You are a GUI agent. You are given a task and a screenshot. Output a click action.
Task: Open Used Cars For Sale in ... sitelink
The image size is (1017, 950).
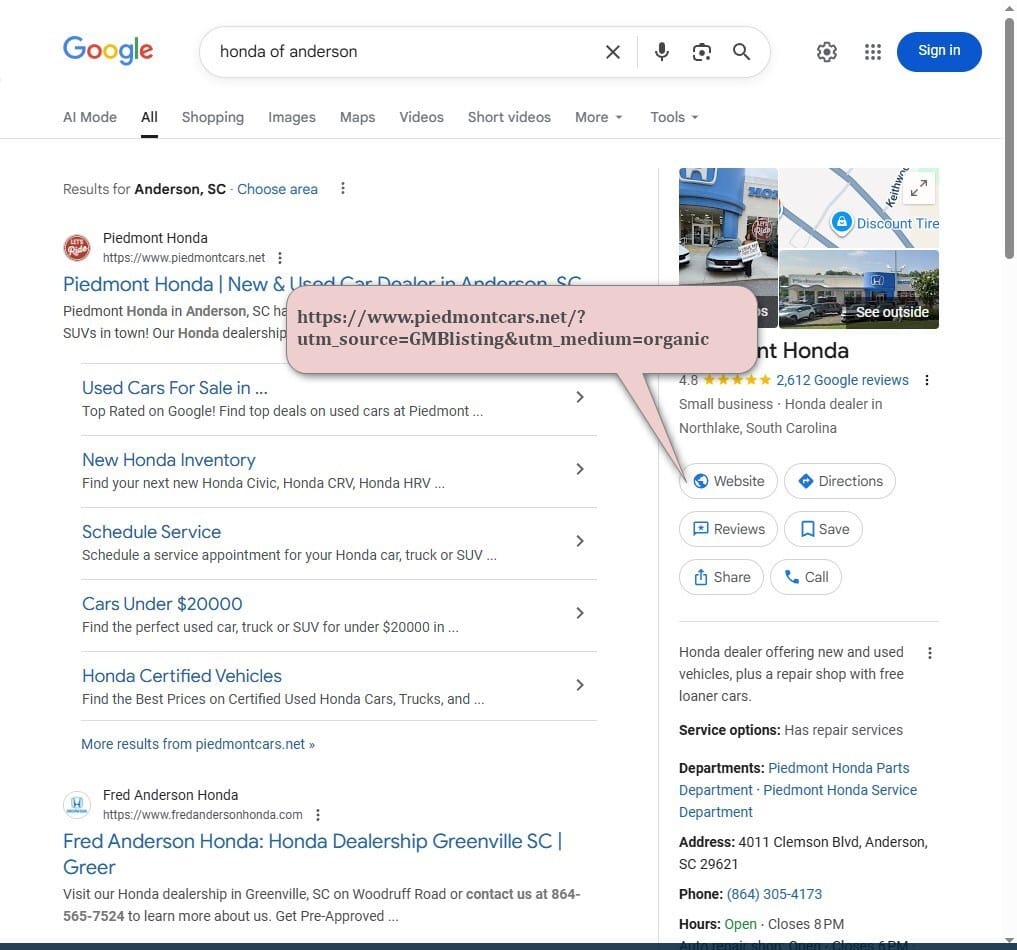point(174,388)
